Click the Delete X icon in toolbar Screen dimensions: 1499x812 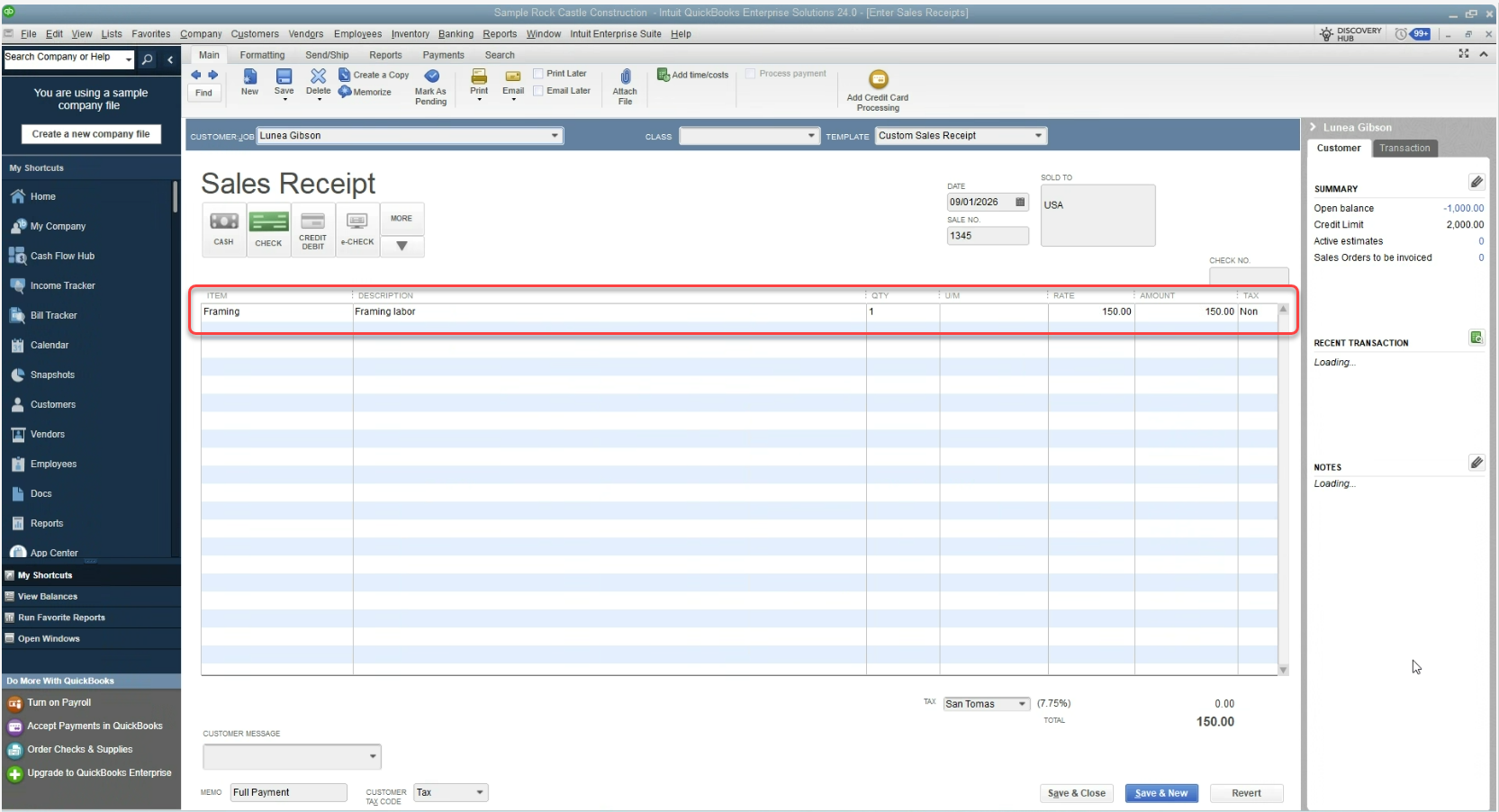tap(319, 77)
